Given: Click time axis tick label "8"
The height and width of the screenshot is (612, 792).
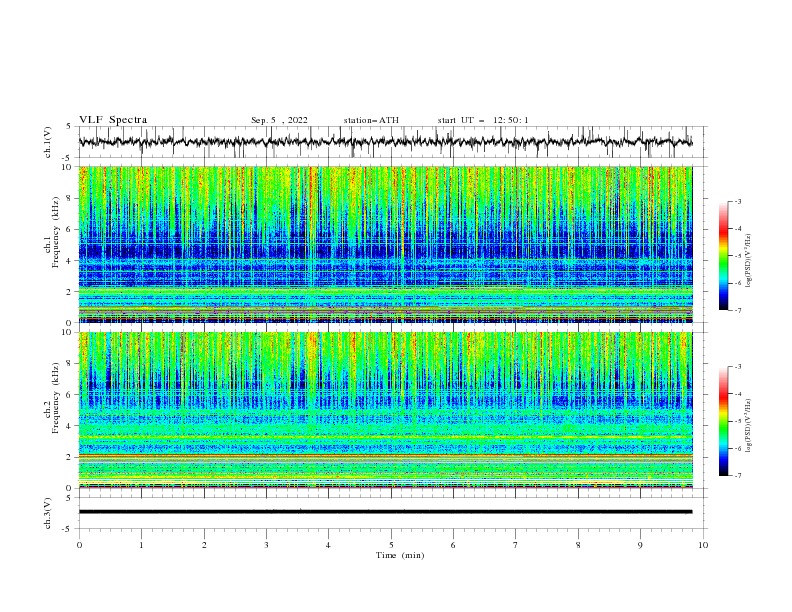Looking at the screenshot, I should (x=578, y=545).
